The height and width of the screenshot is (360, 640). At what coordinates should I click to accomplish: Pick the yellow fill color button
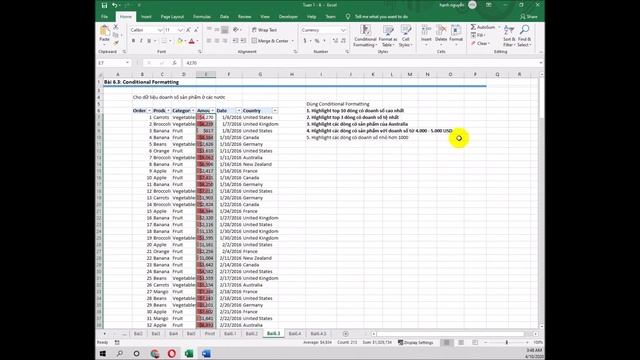[x=180, y=41]
